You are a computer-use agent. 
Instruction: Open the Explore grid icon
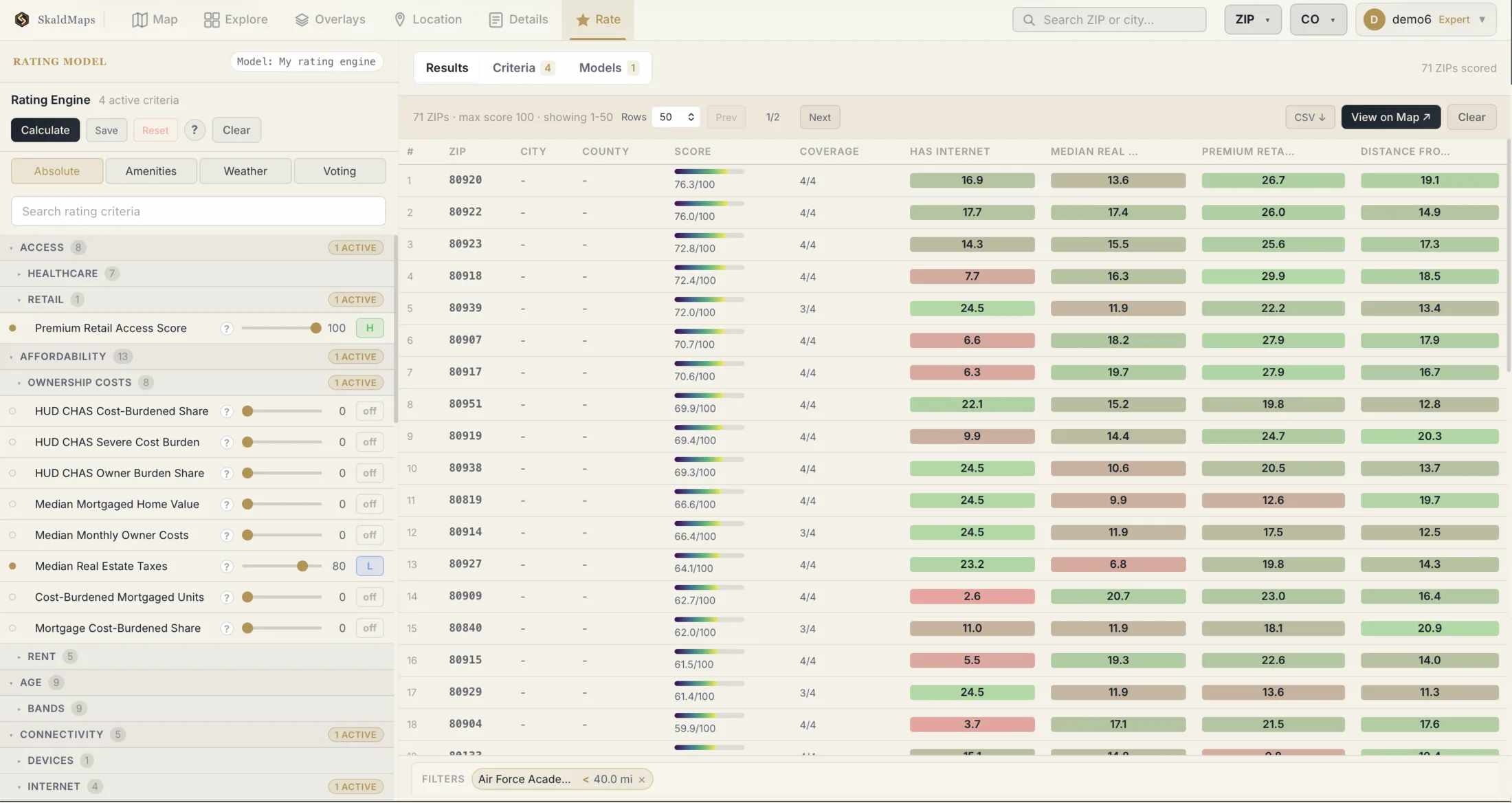pyautogui.click(x=212, y=20)
